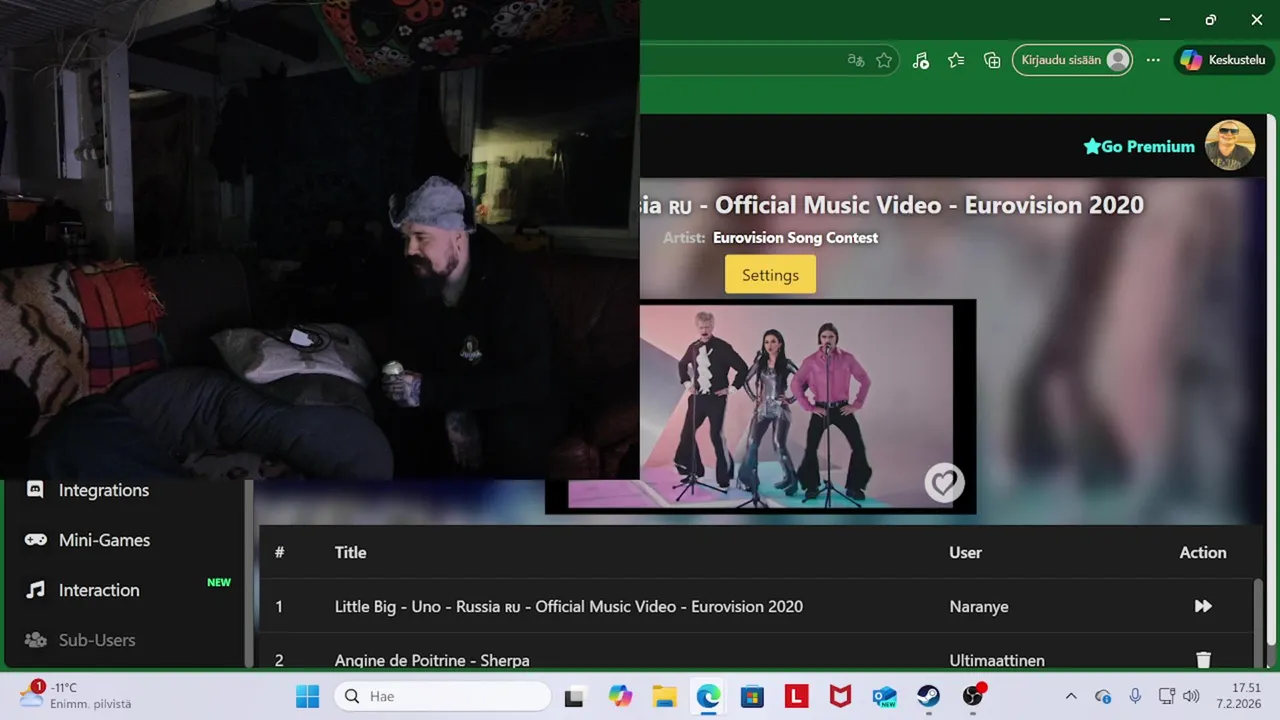Show hidden system tray icons
Screen dimensions: 1280x720
[x=1071, y=696]
